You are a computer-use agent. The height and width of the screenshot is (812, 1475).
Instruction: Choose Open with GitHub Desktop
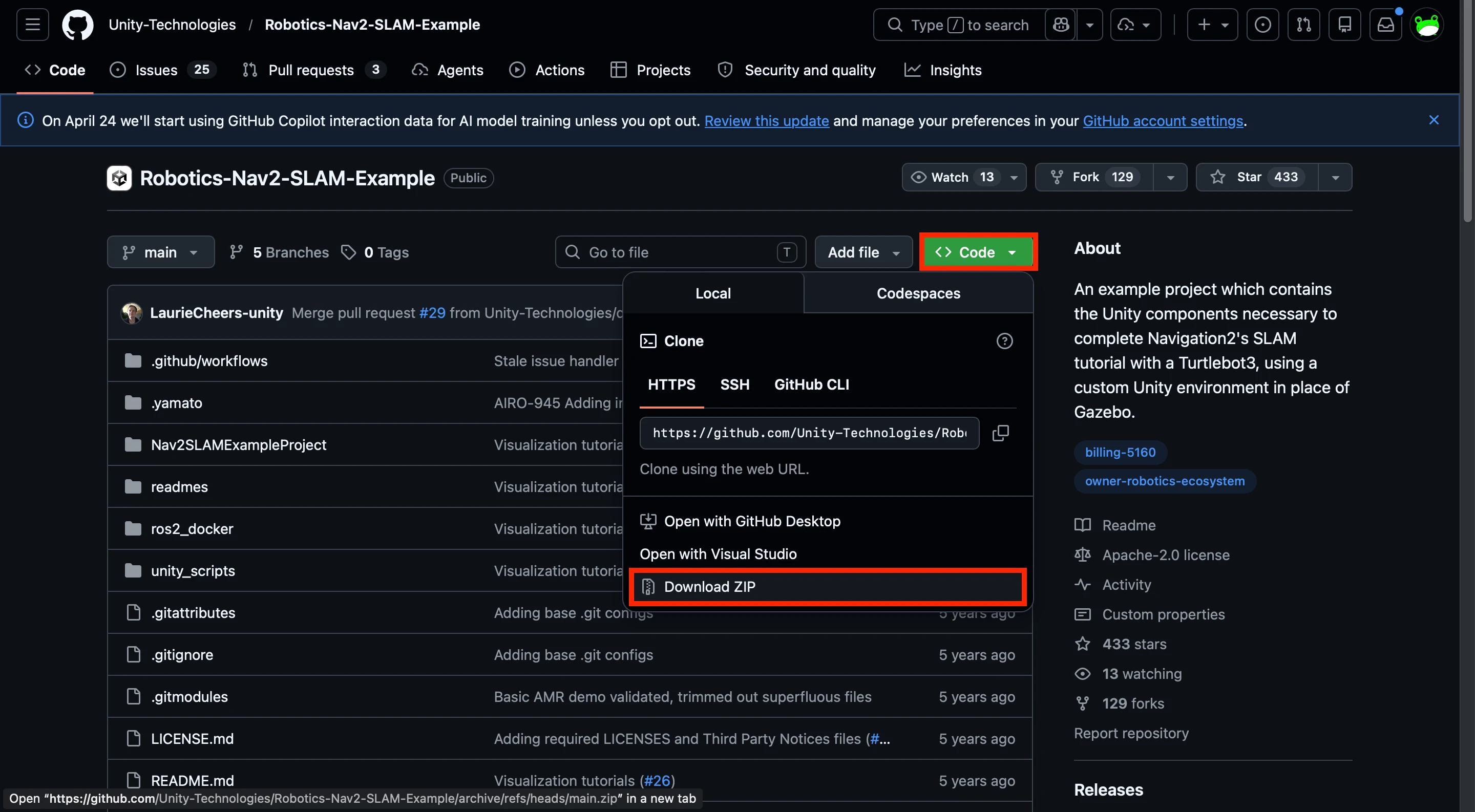828,521
